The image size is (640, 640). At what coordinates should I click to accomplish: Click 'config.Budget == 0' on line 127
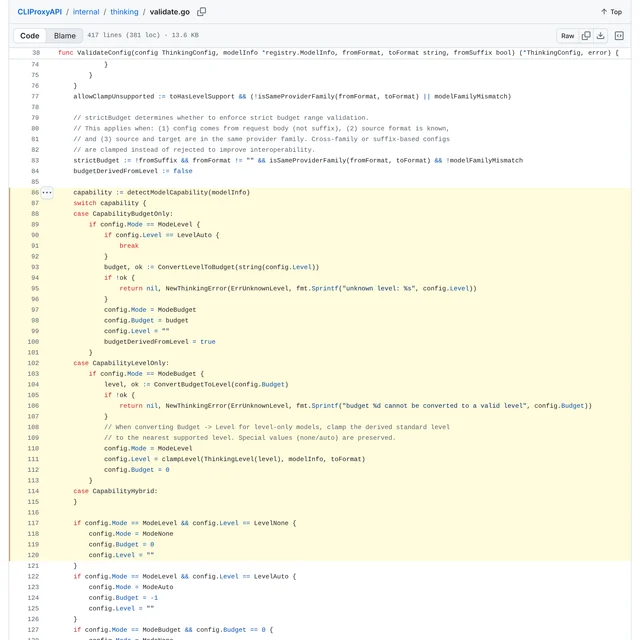coord(231,629)
